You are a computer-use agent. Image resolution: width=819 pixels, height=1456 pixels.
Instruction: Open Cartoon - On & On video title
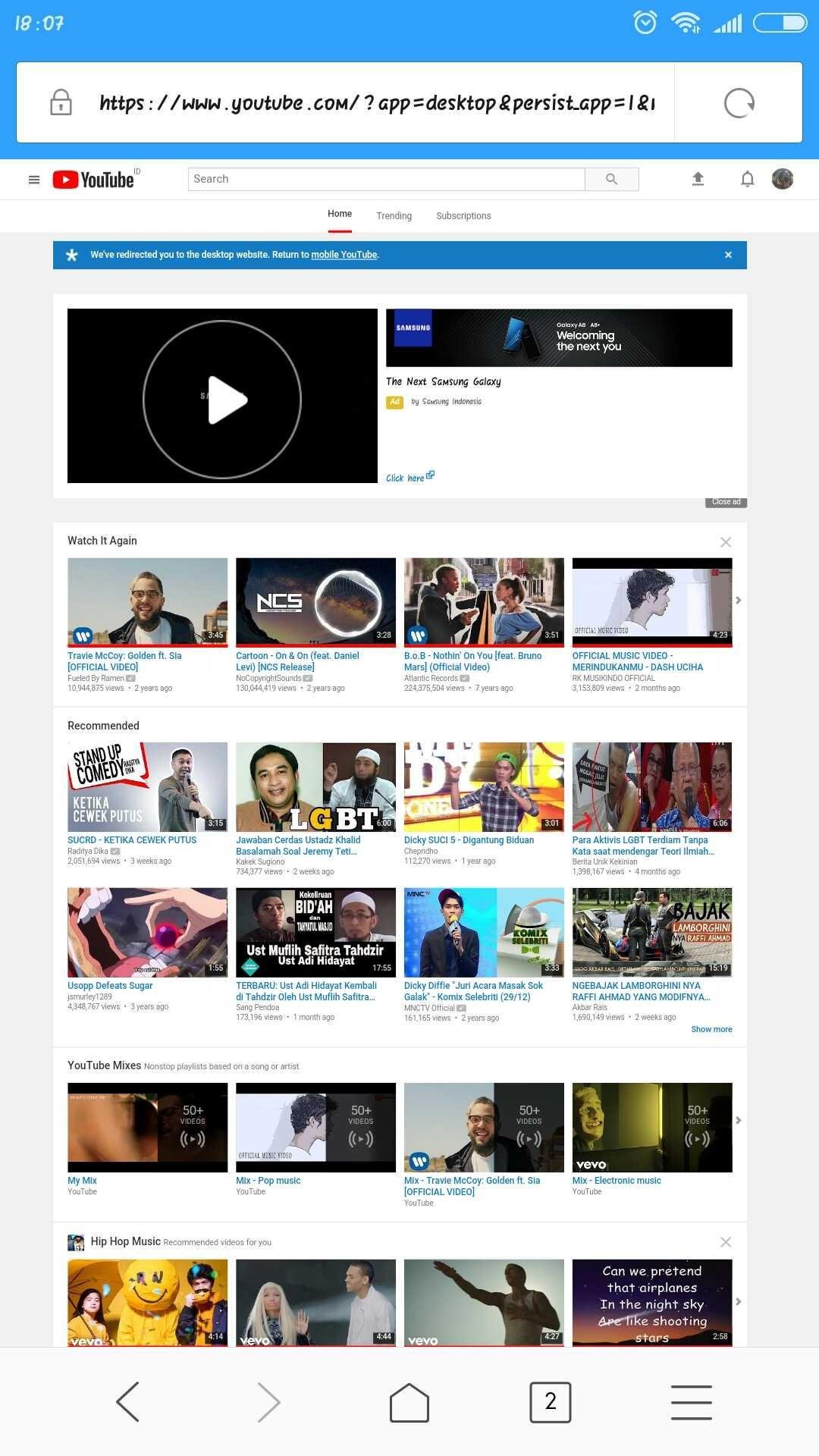[x=297, y=661]
